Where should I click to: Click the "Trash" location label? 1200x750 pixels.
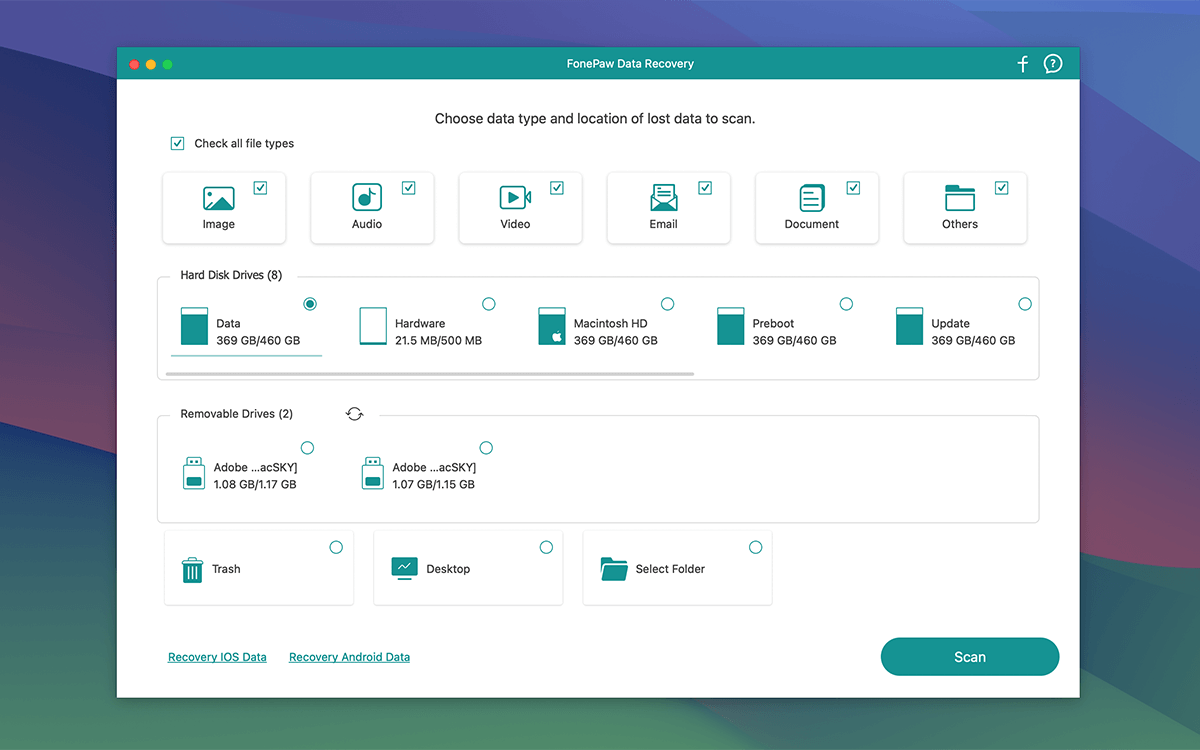[x=226, y=569]
